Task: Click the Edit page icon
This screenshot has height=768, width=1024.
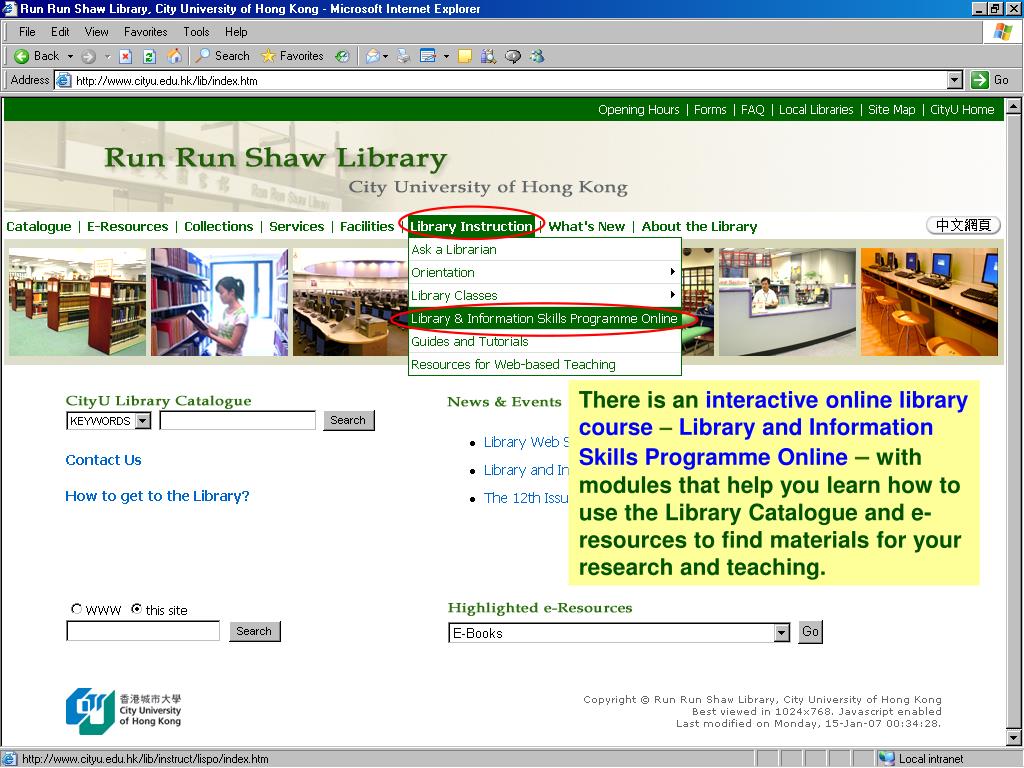Action: tap(428, 56)
